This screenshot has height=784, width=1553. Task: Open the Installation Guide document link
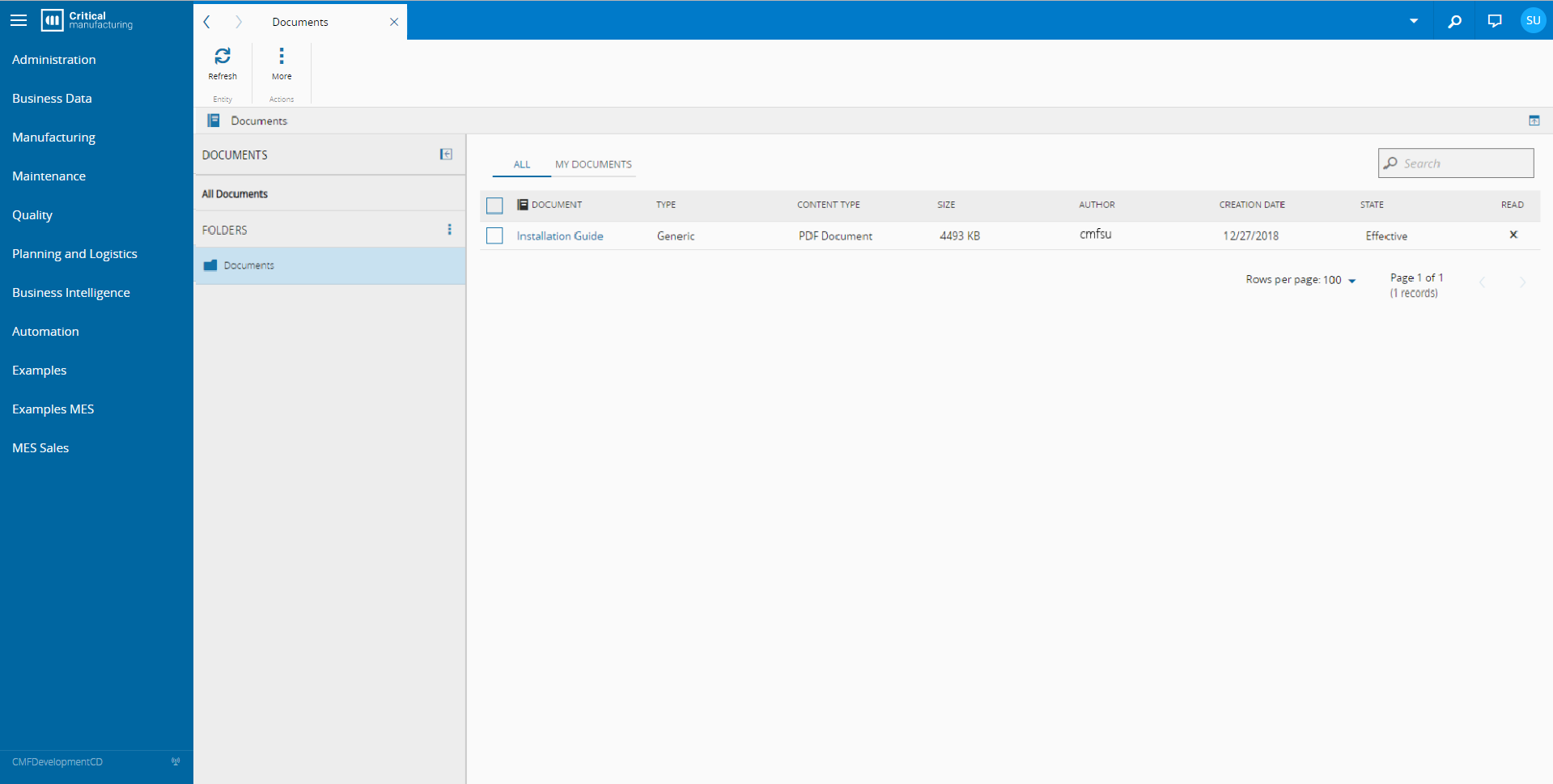click(x=560, y=236)
